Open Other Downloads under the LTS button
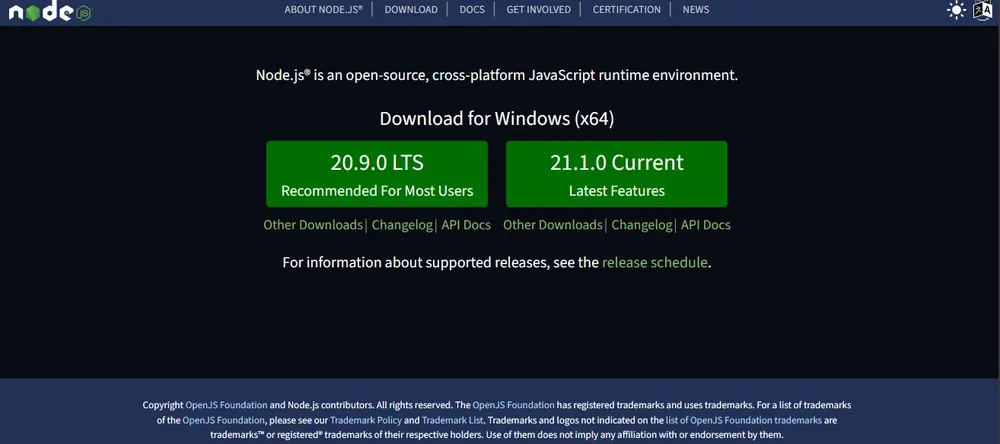1000x444 pixels. (313, 225)
